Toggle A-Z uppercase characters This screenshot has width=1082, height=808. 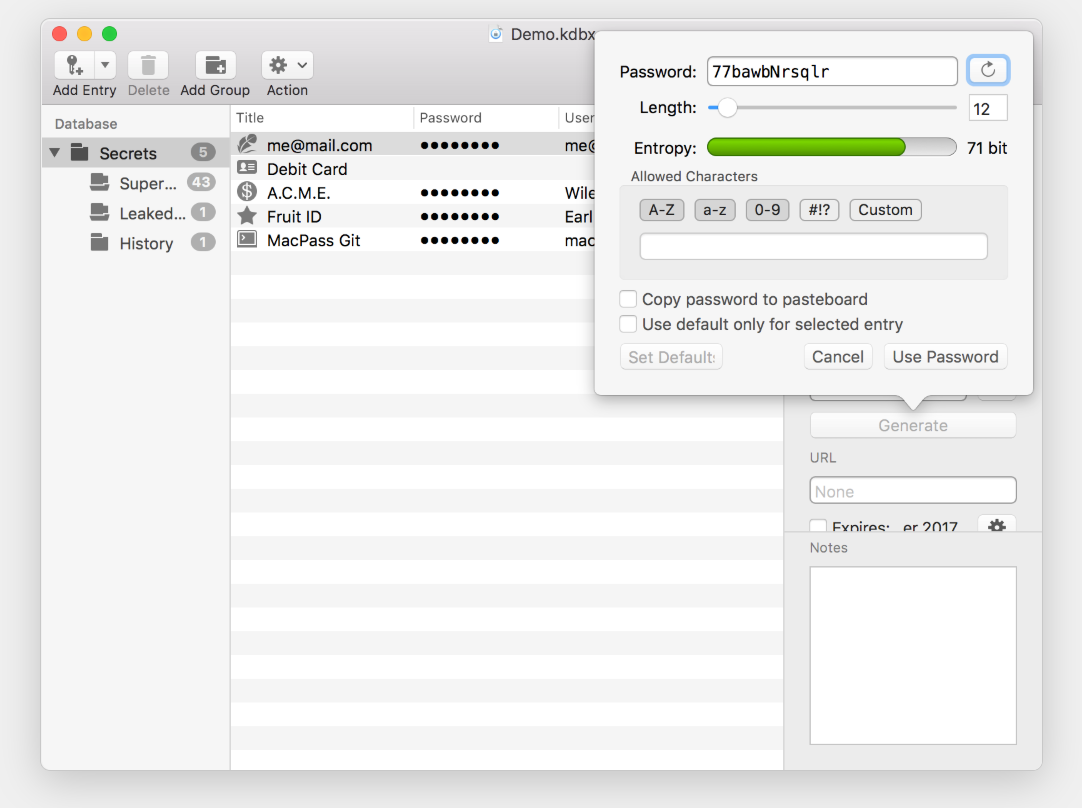[x=662, y=210]
